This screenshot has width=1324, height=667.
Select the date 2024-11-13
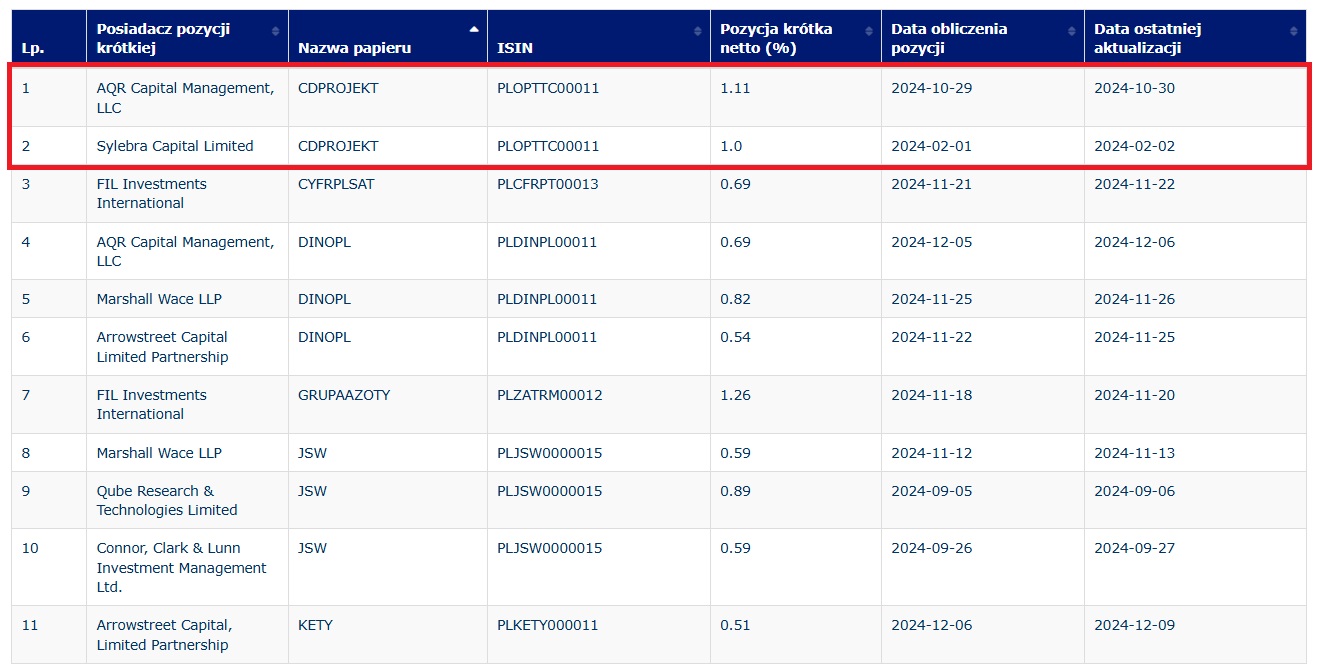[1135, 453]
